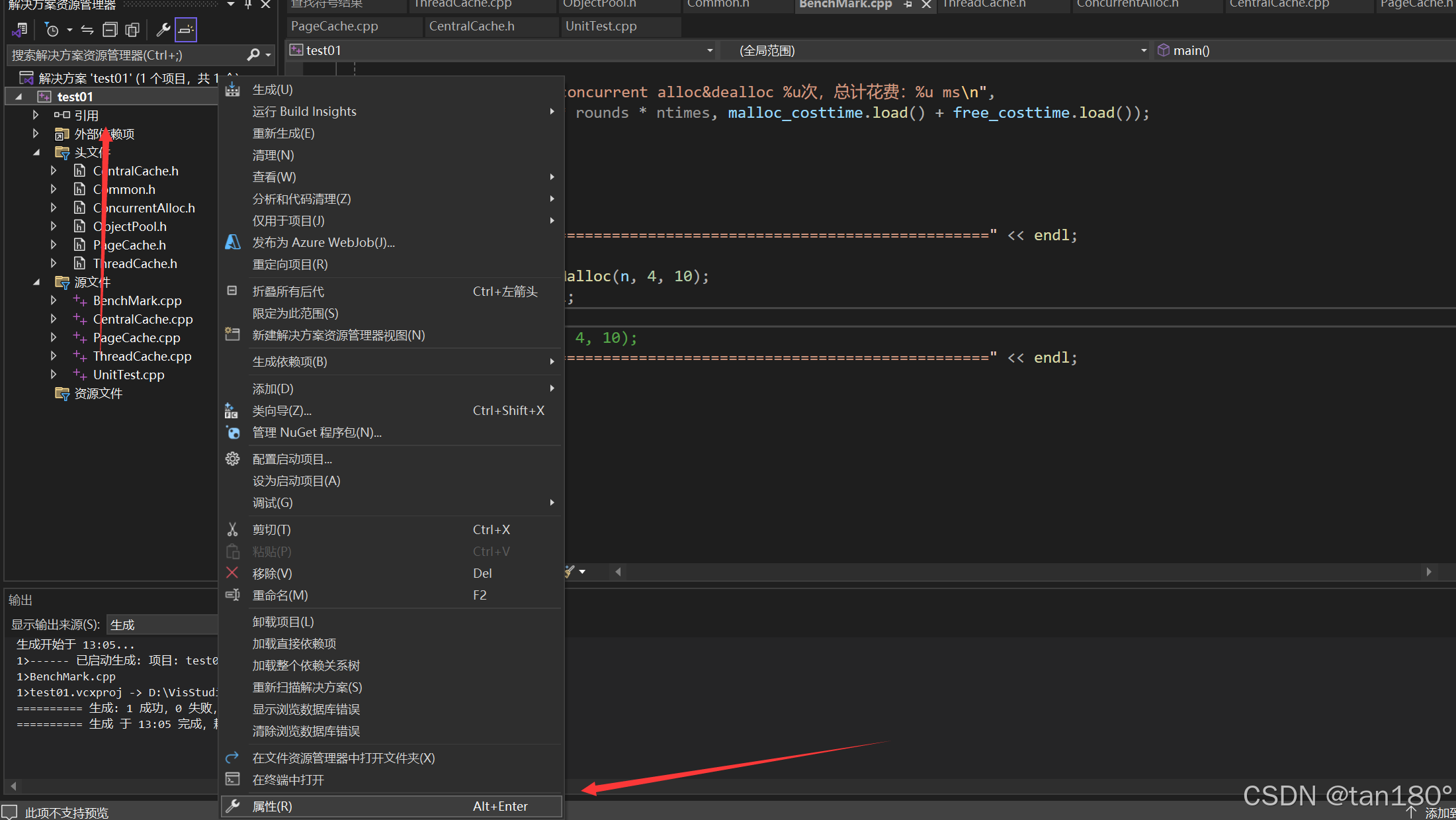Click the 在终端中打开 terminal icon
Image resolution: width=1456 pixels, height=820 pixels.
coord(232,779)
